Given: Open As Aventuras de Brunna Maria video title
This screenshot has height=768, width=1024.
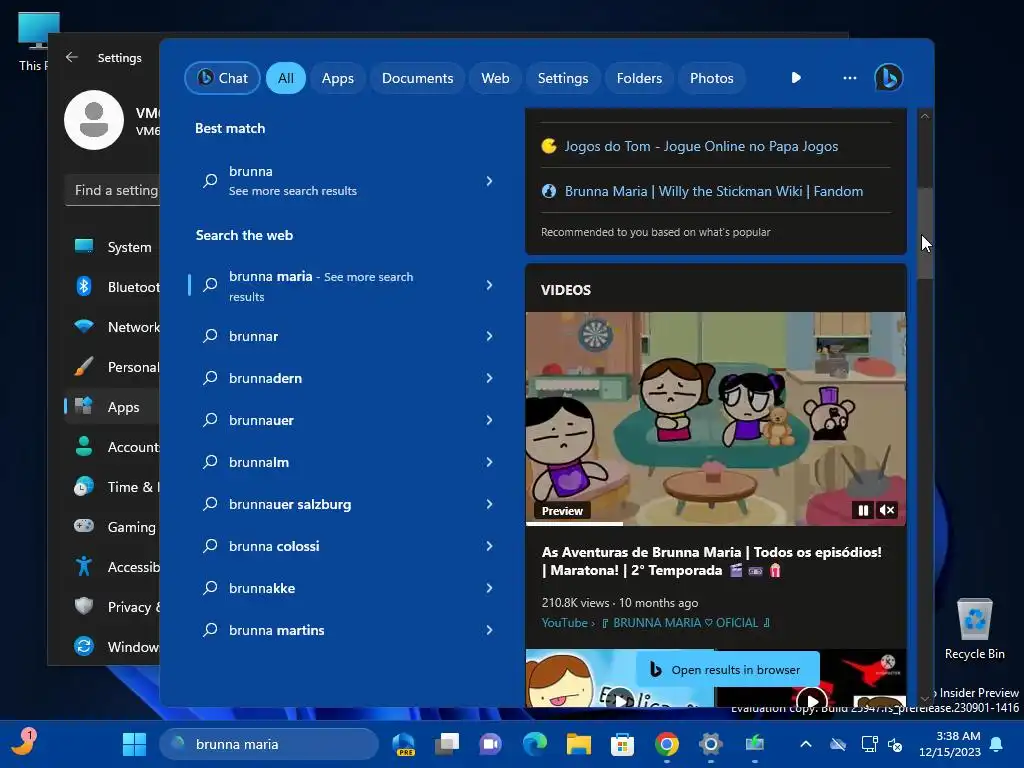Looking at the screenshot, I should pos(711,561).
